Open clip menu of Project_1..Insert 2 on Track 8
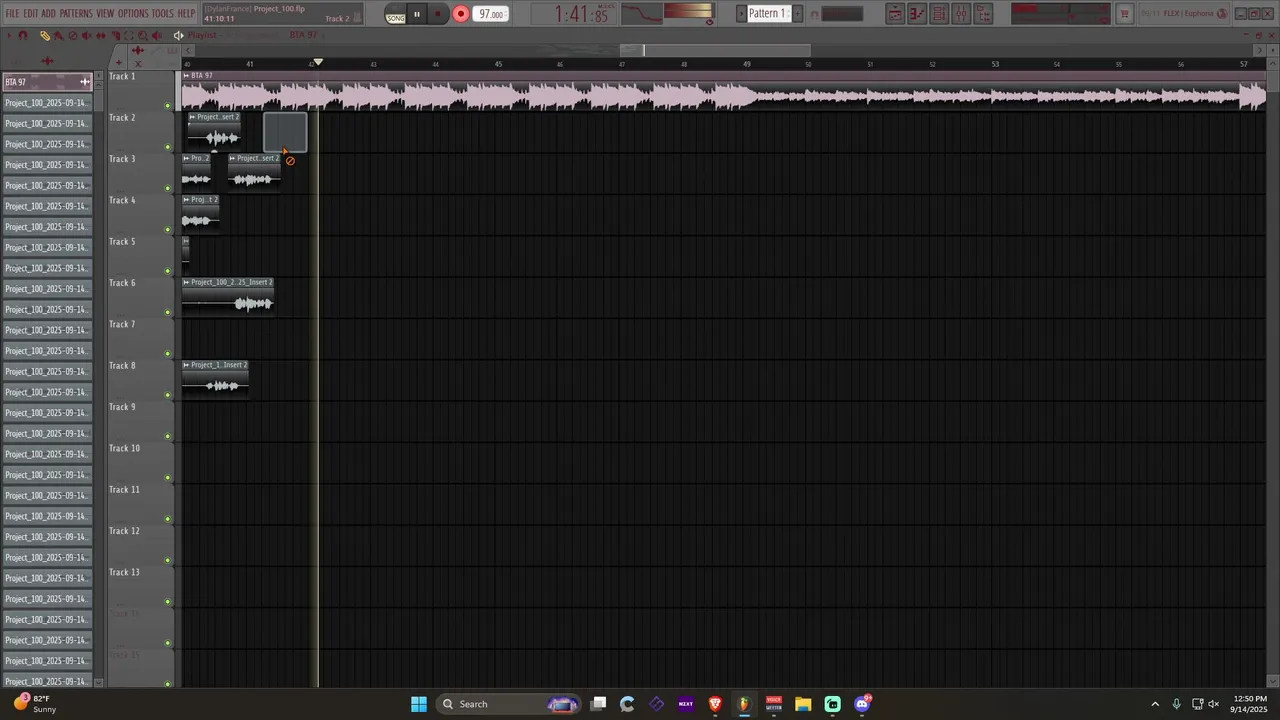This screenshot has height=720, width=1280. (186, 365)
